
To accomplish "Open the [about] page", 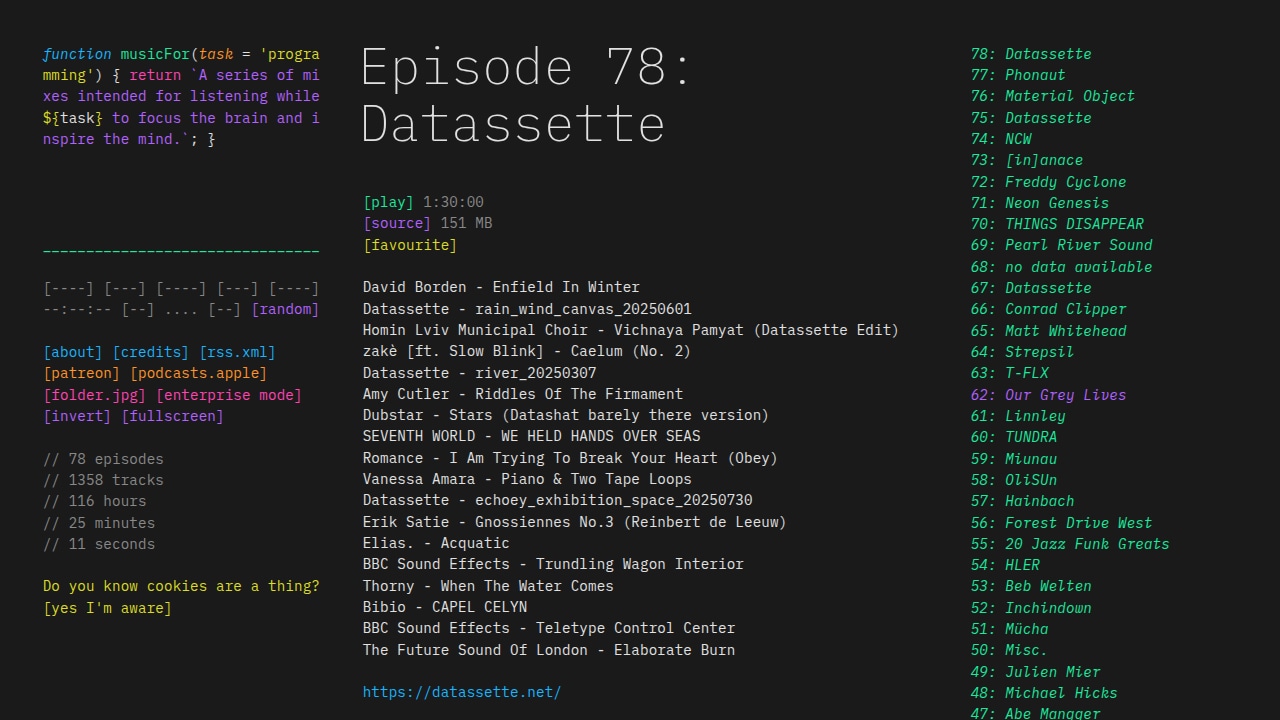I will coord(73,352).
